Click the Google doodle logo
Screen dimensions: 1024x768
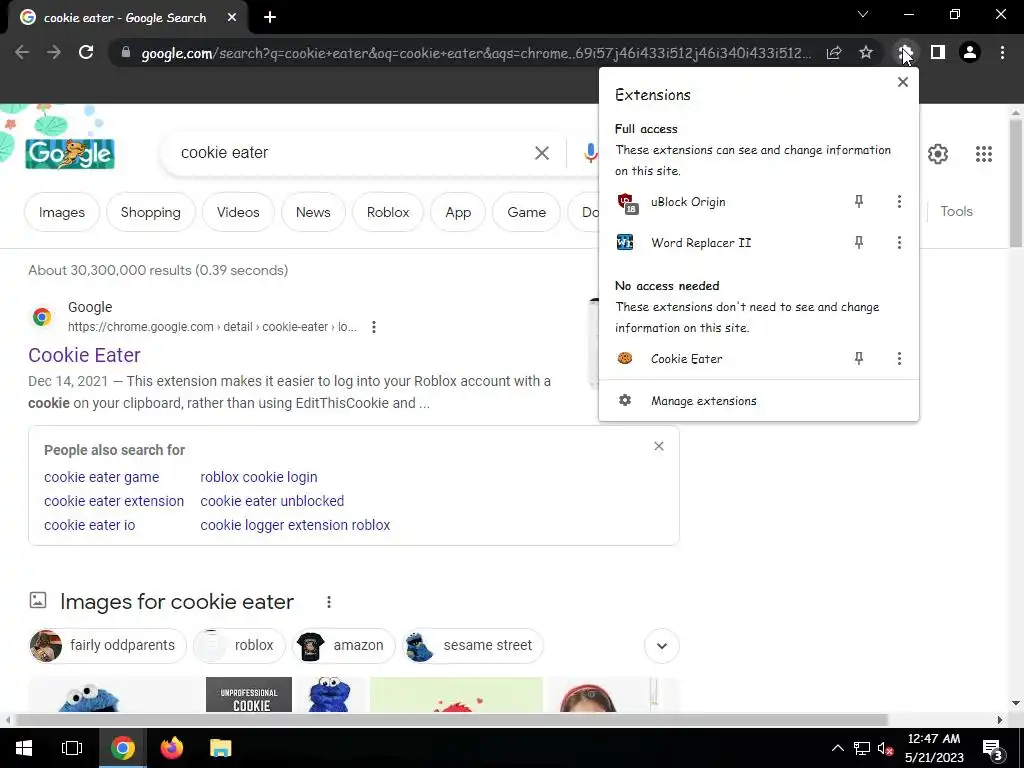[x=70, y=153]
